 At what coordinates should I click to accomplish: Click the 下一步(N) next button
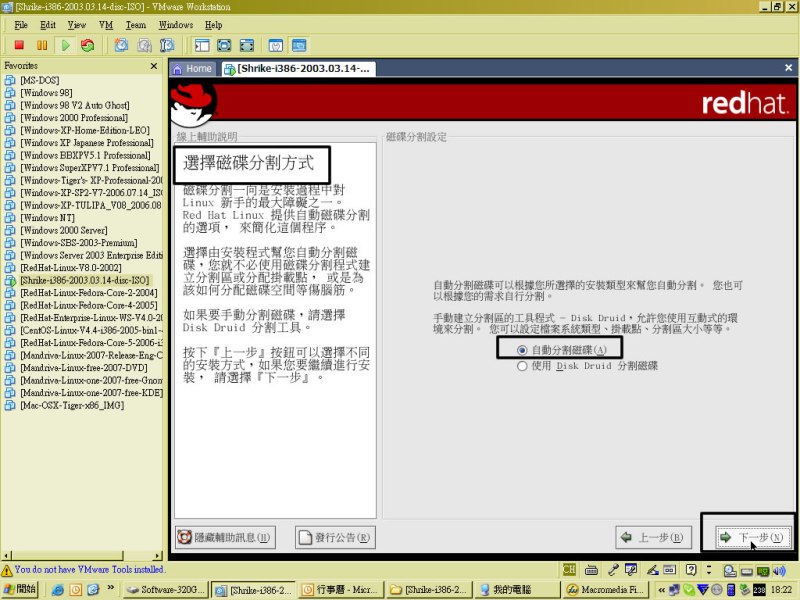(x=753, y=537)
